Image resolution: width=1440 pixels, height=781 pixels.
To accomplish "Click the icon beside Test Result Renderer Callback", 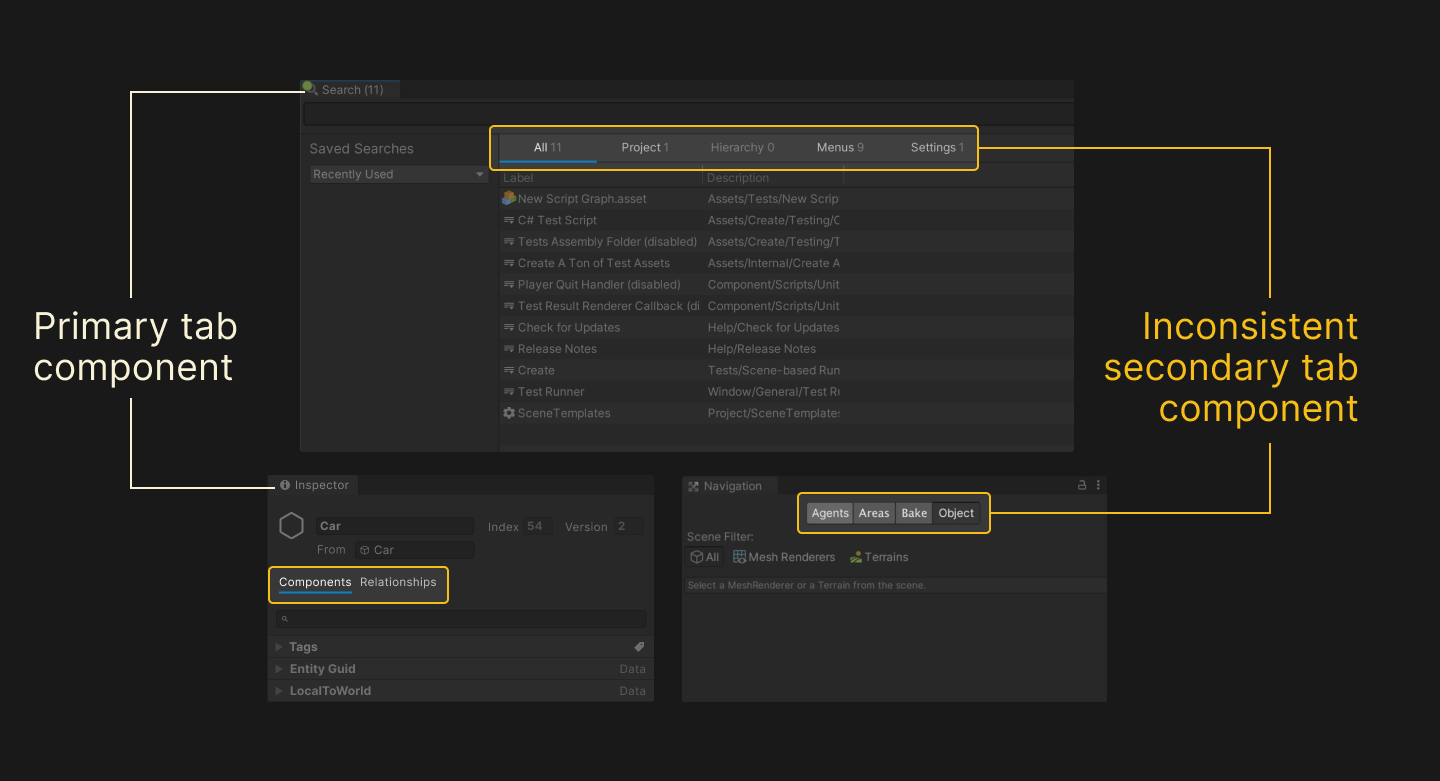I will [509, 306].
